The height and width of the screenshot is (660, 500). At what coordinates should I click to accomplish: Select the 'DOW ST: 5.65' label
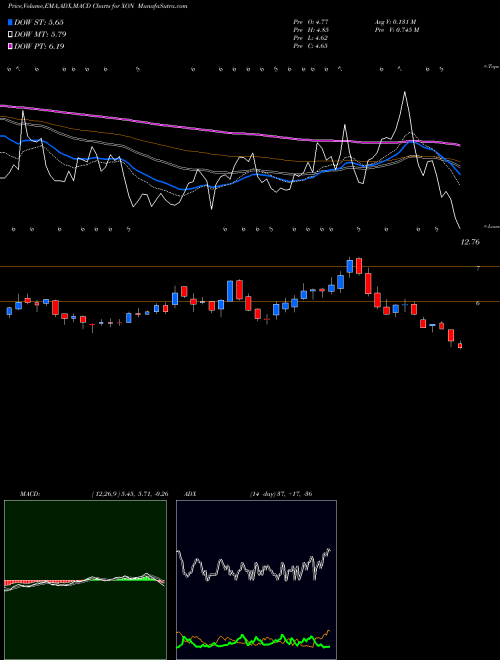click(39, 22)
